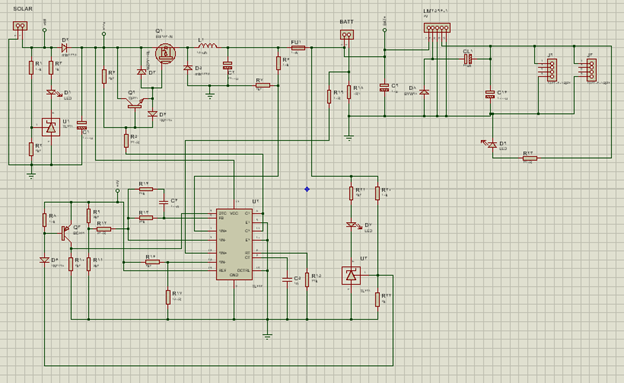Select the left four-pin output header

[551, 70]
